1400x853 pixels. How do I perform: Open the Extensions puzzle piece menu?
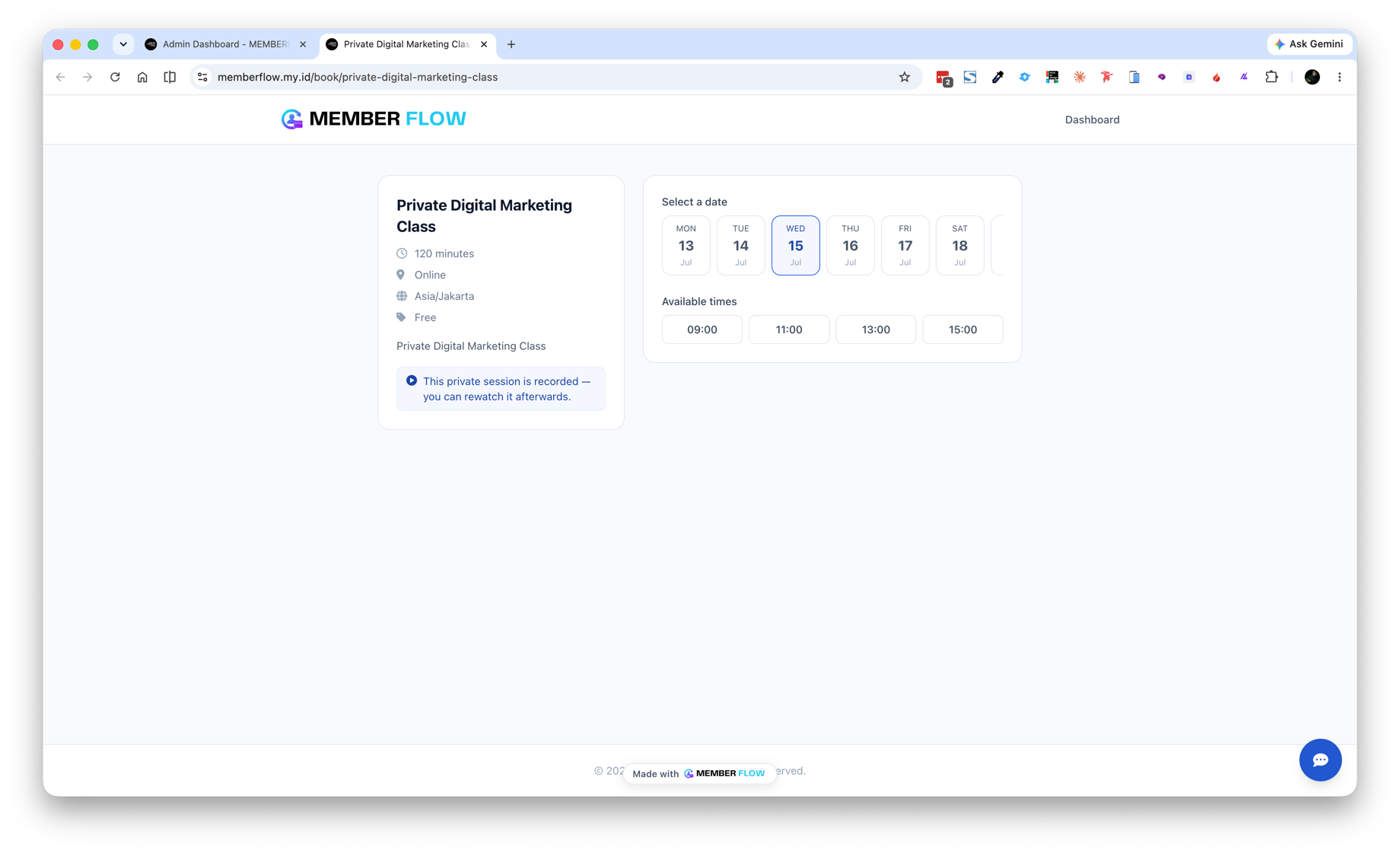pyautogui.click(x=1271, y=77)
